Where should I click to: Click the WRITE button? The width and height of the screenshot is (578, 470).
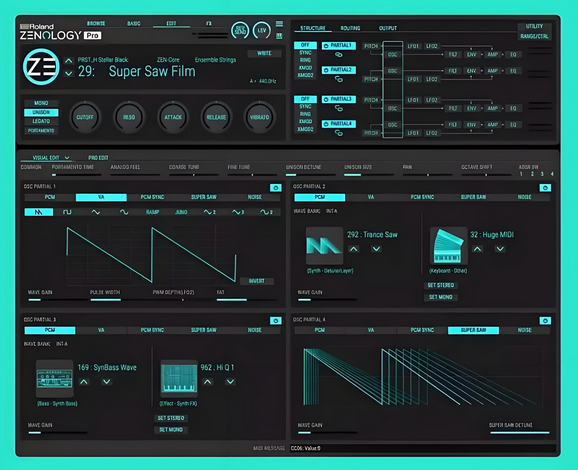coord(264,53)
